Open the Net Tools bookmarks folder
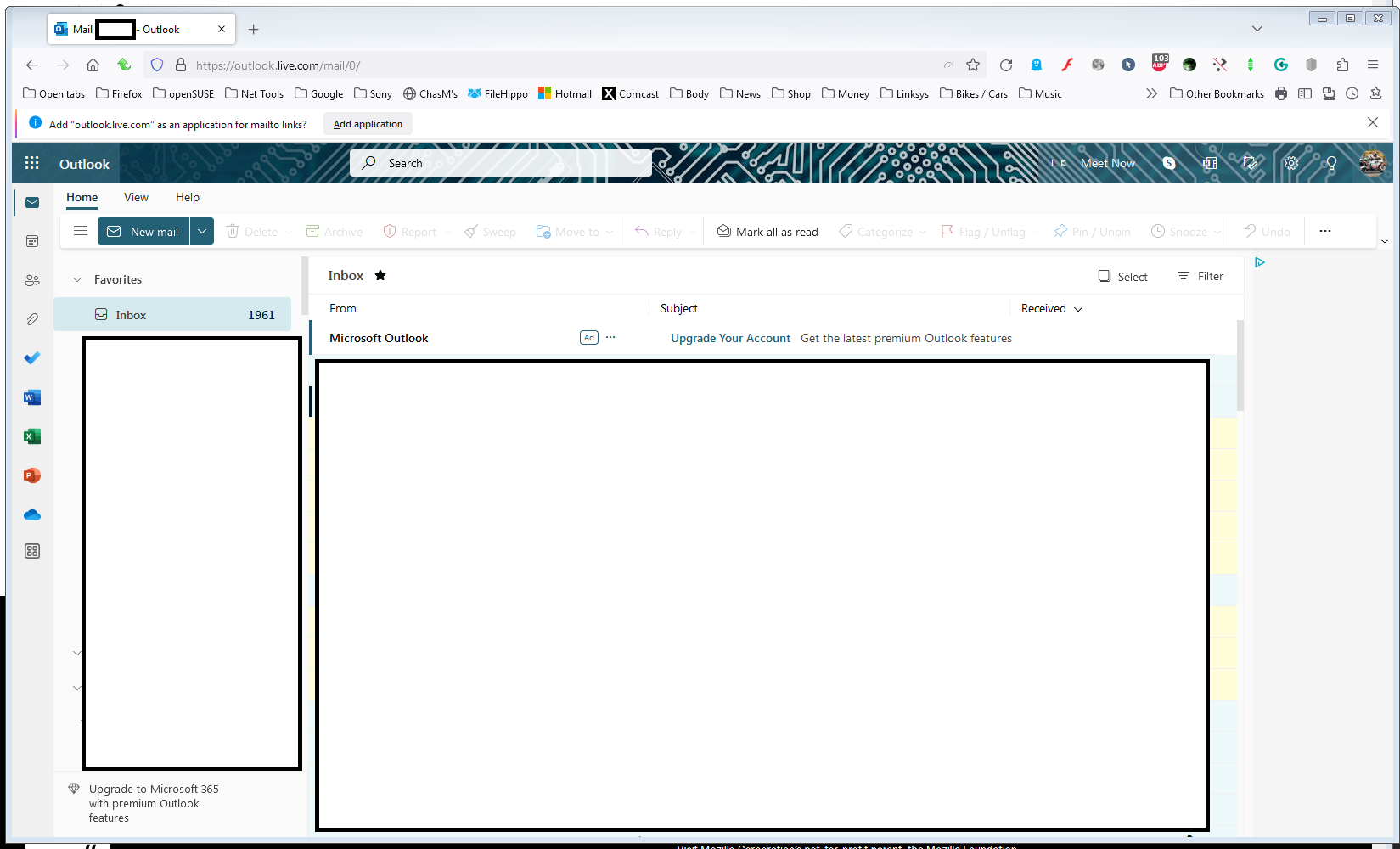This screenshot has height=849, width=1400. [254, 93]
